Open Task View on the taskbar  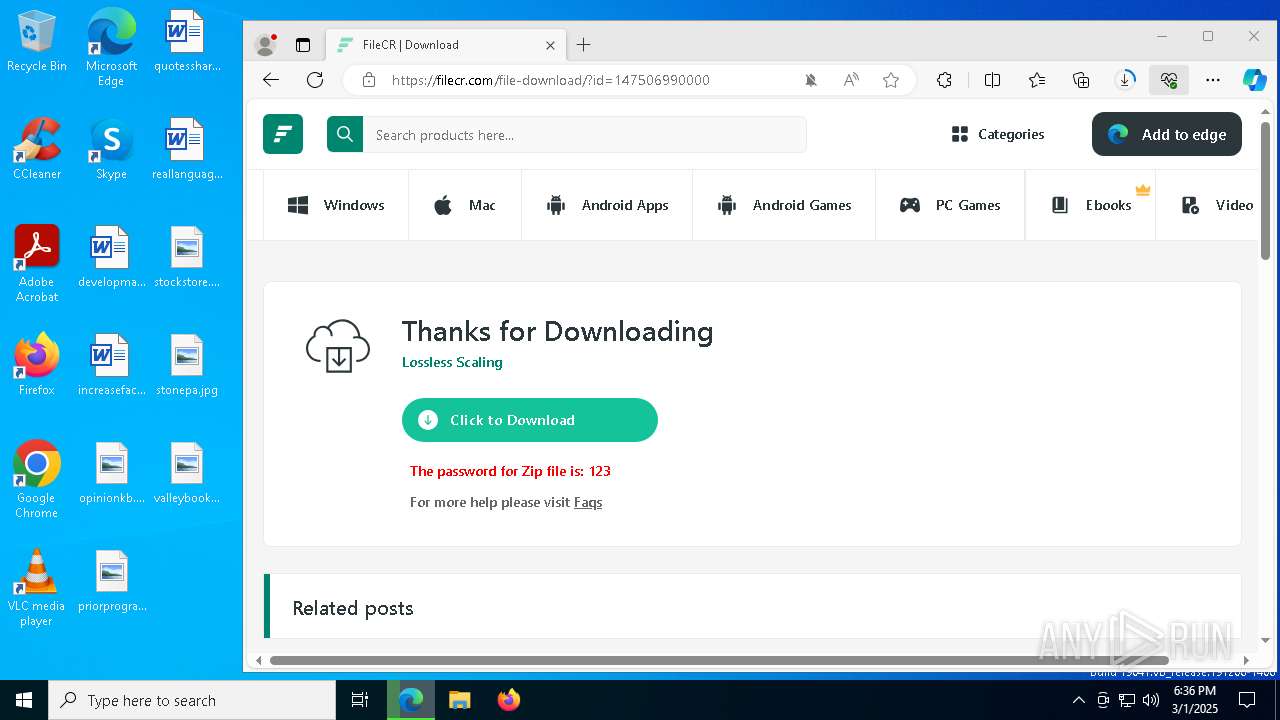click(x=360, y=700)
